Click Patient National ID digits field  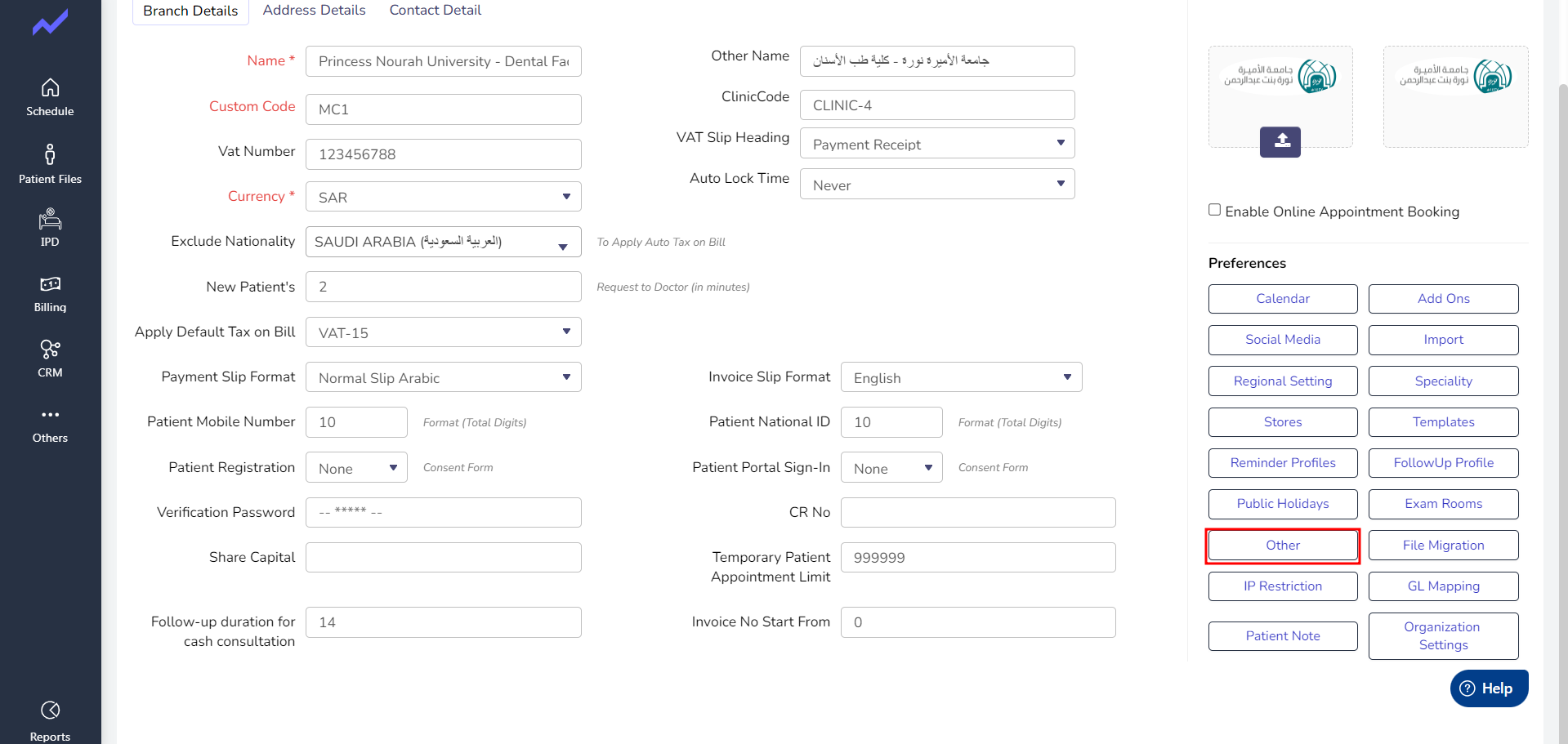[891, 422]
